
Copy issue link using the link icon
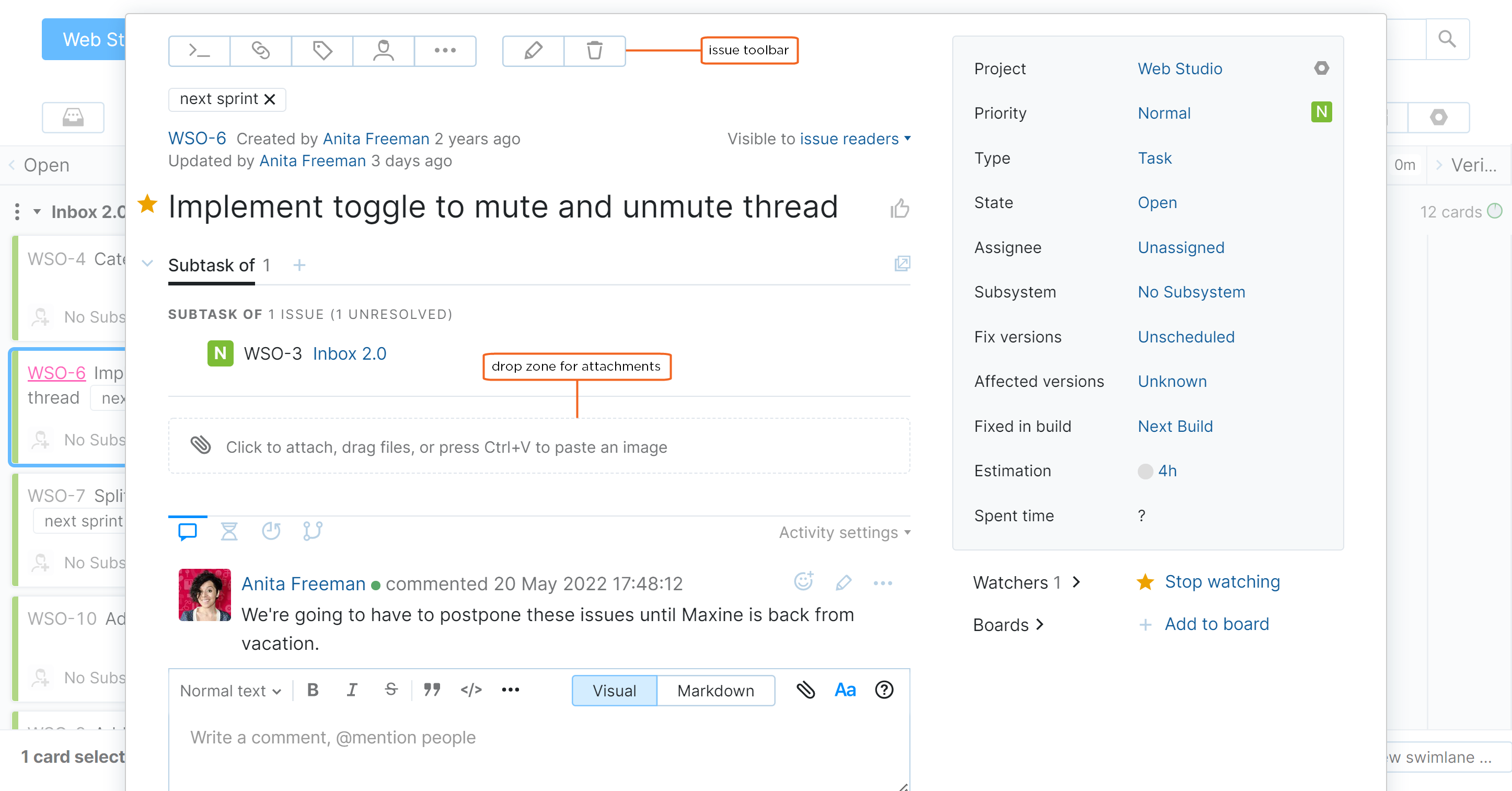(x=260, y=51)
